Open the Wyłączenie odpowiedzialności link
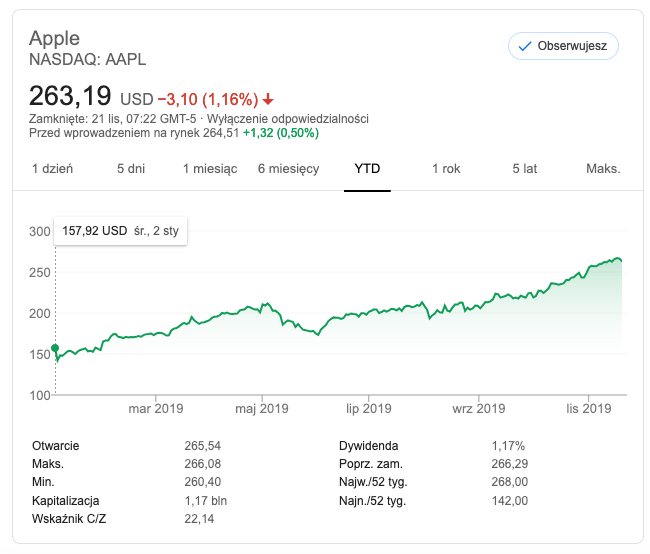650x554 pixels. tap(288, 119)
